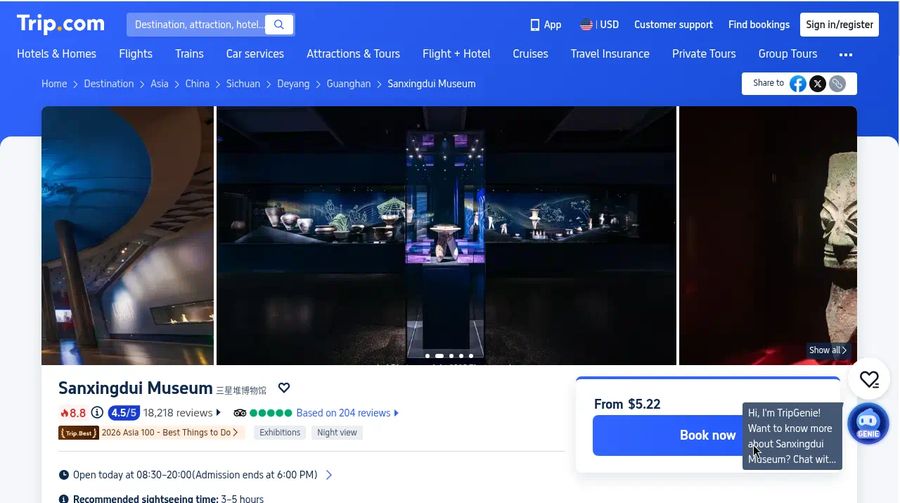Click the TripAdvisor owl icon
Screen dimensions: 900x503
(x=240, y=413)
